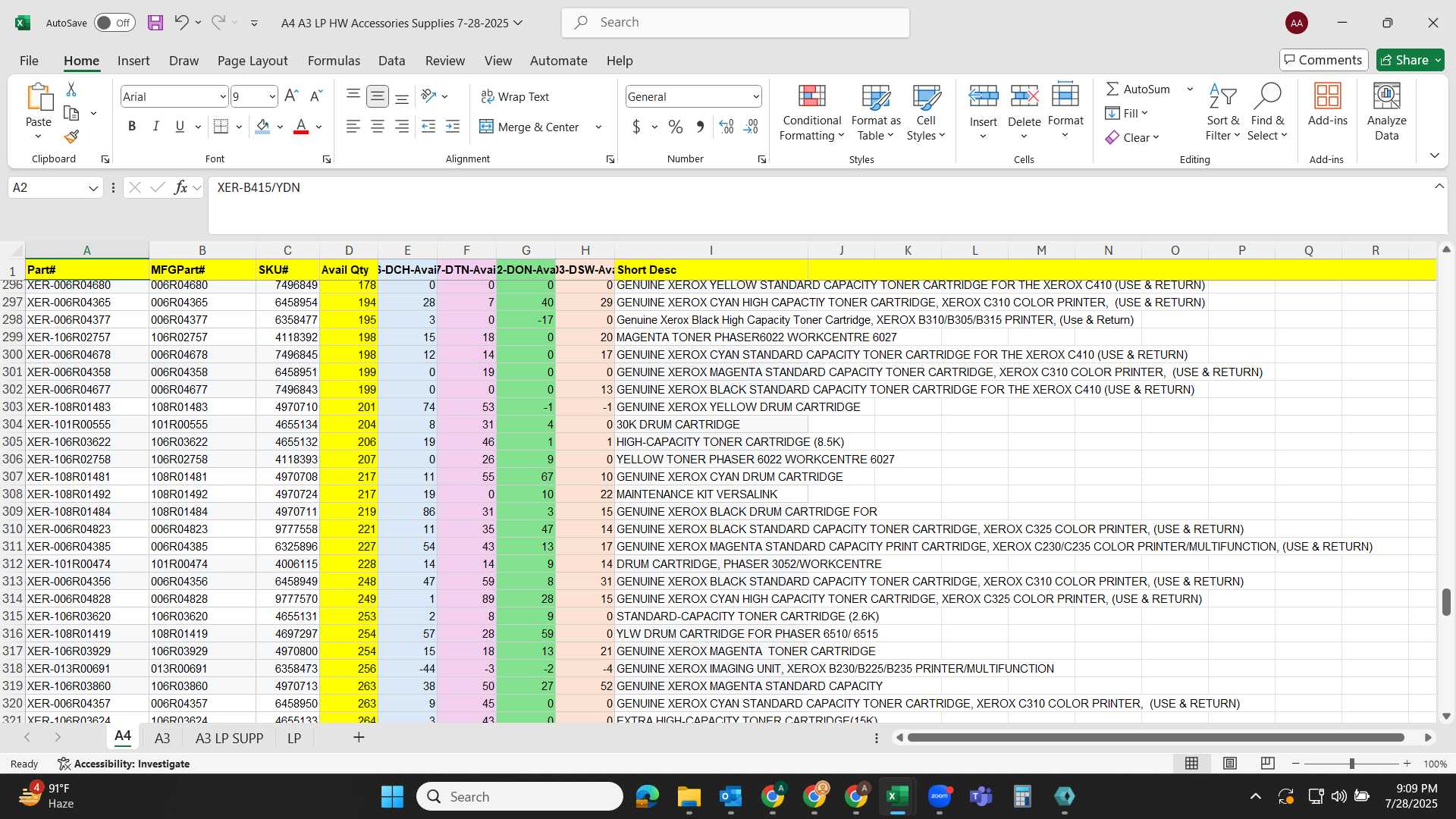
Task: Click the Paste clipboard icon
Action: [39, 98]
